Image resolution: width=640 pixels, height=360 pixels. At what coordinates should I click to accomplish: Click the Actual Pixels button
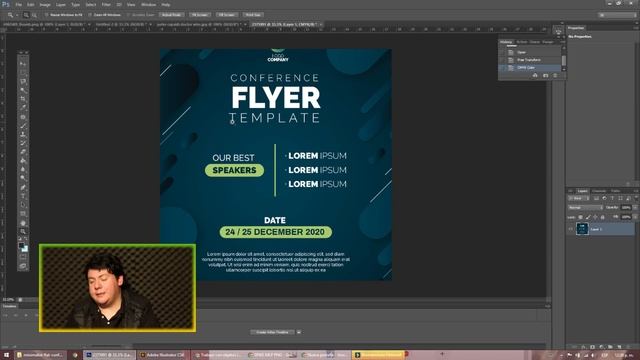171,15
